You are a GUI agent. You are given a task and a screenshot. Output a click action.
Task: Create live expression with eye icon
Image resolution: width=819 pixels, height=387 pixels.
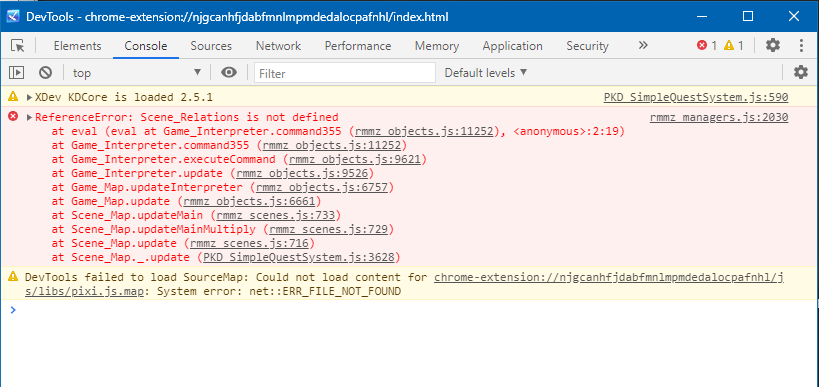[229, 73]
